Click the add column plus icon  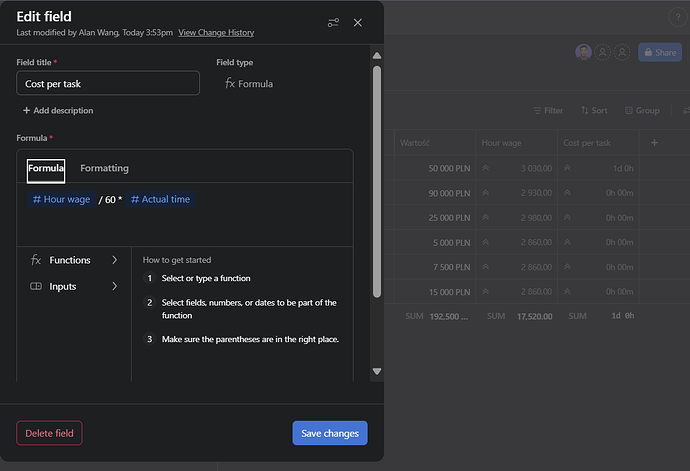(x=655, y=143)
